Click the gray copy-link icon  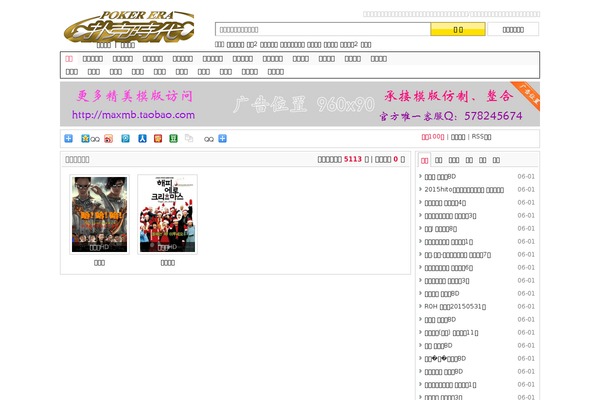(x=189, y=138)
